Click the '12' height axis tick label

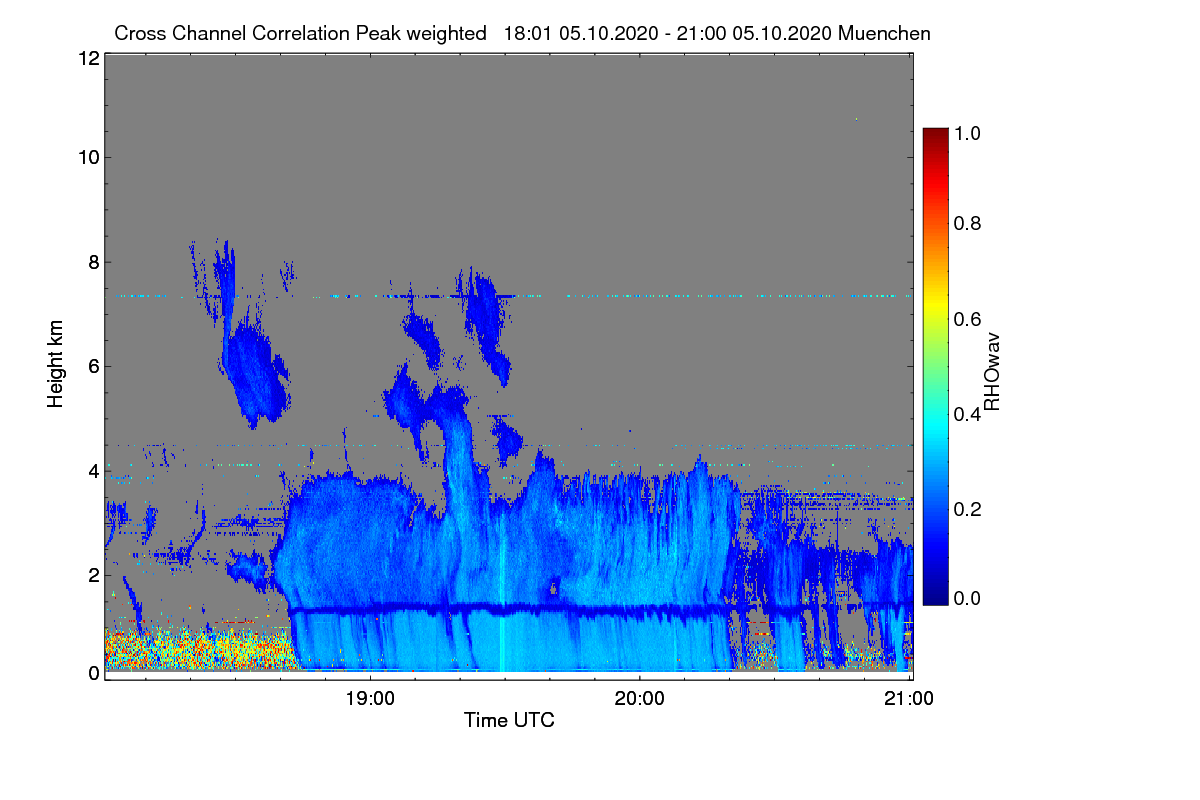pyautogui.click(x=87, y=58)
